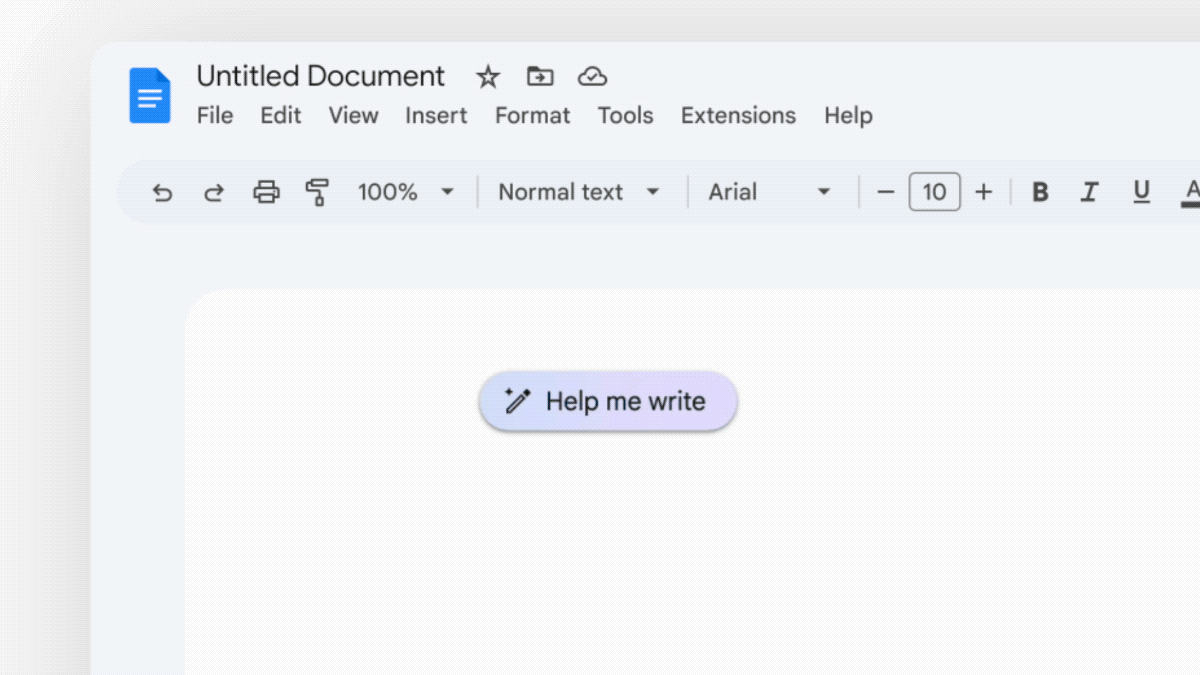Redo the last action
The height and width of the screenshot is (675, 1200).
pyautogui.click(x=213, y=191)
